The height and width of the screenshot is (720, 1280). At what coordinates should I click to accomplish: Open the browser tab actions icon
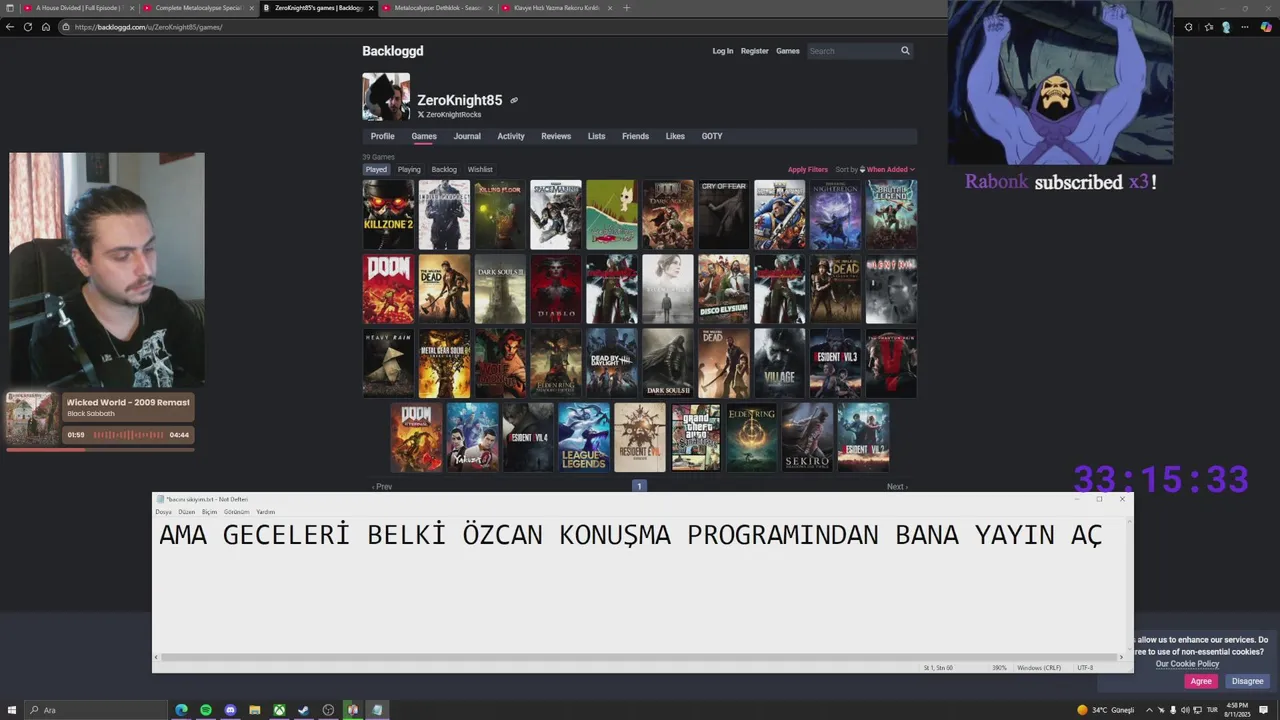(10, 8)
